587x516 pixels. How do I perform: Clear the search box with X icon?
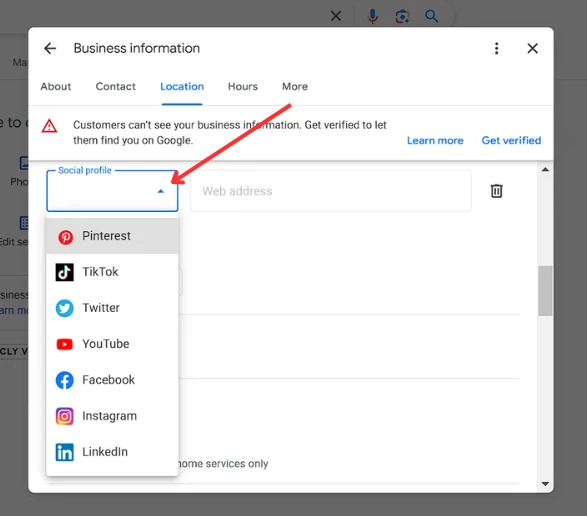pyautogui.click(x=336, y=16)
